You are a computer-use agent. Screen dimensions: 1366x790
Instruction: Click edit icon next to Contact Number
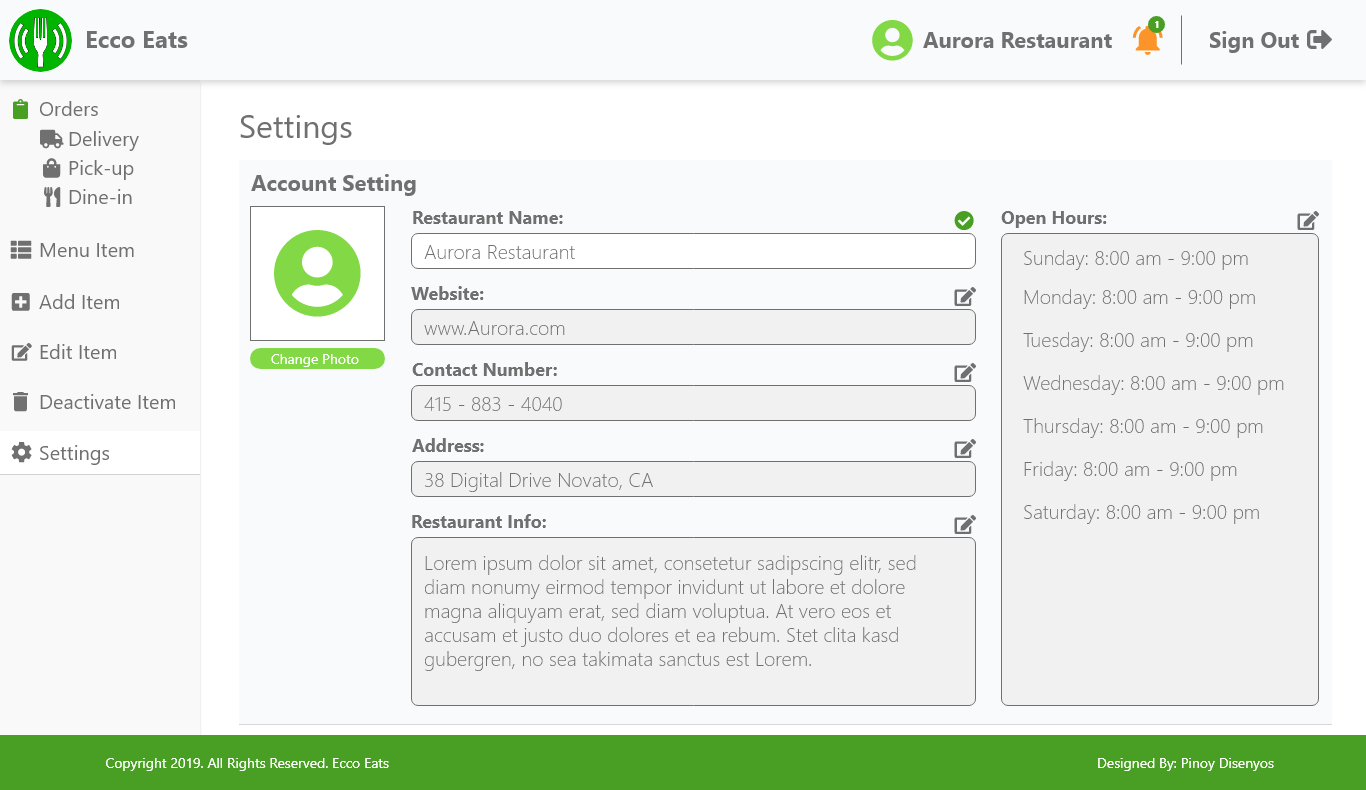[964, 373]
